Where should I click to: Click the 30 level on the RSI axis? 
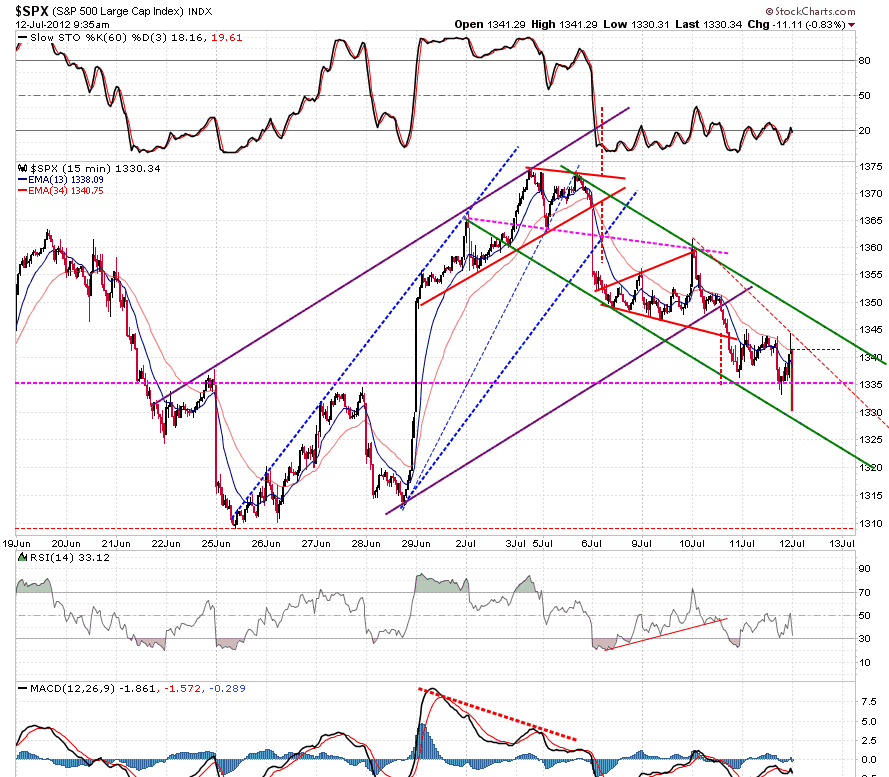865,639
